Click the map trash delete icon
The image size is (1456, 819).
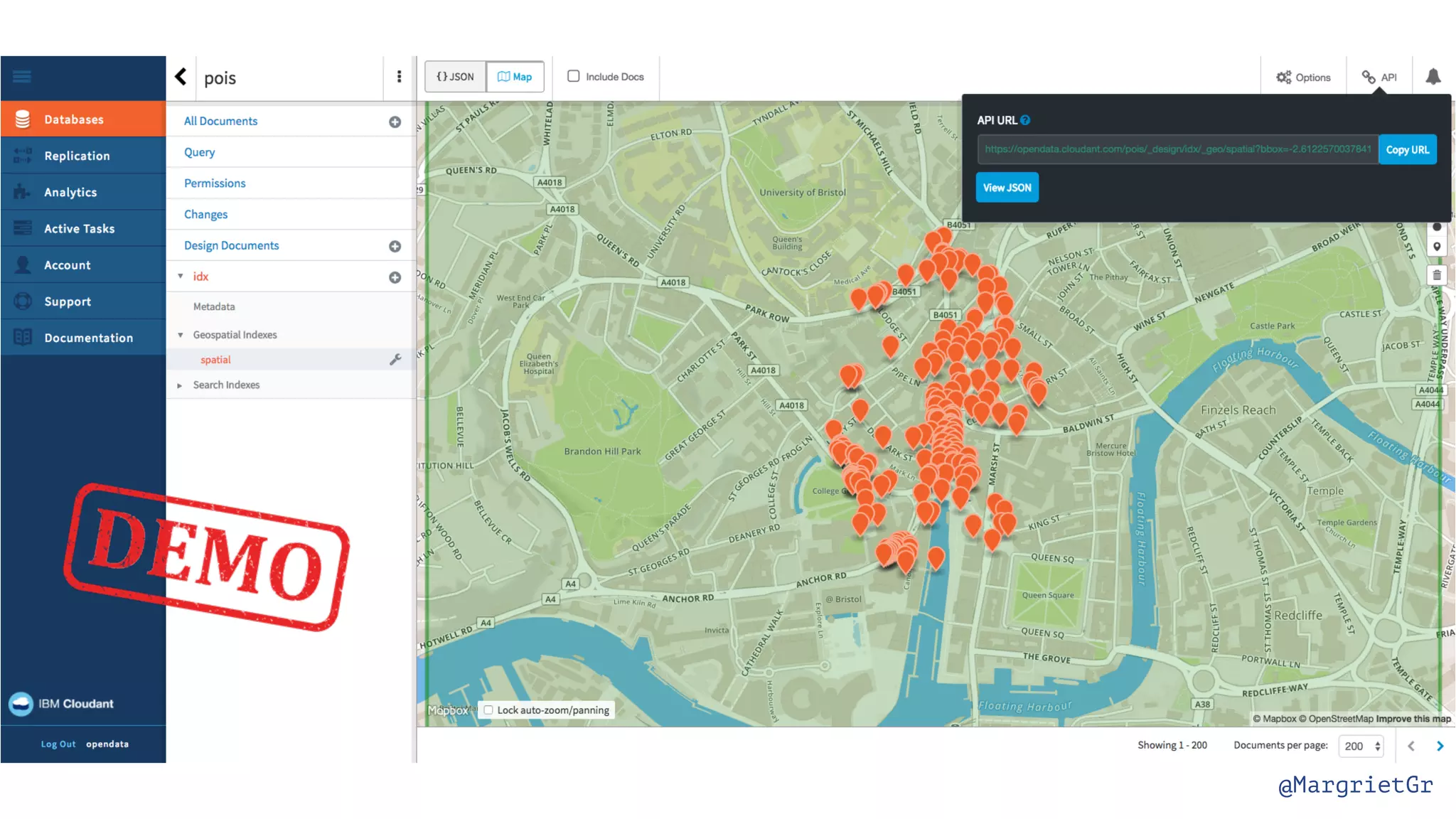tap(1436, 276)
